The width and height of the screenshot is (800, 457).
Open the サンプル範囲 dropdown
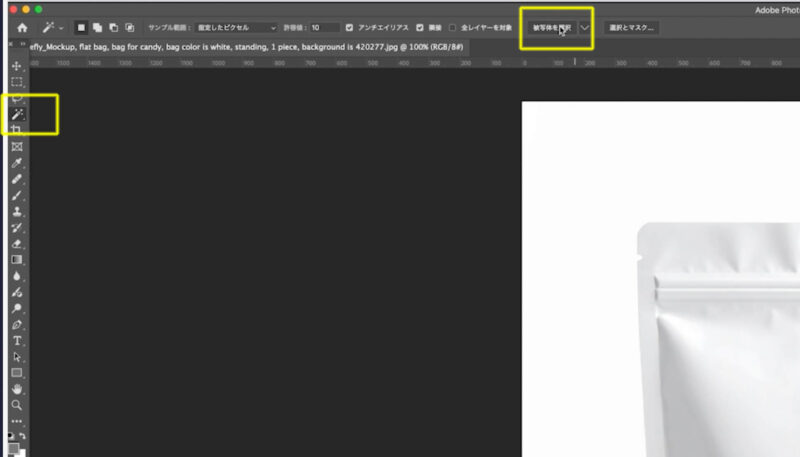click(x=237, y=28)
